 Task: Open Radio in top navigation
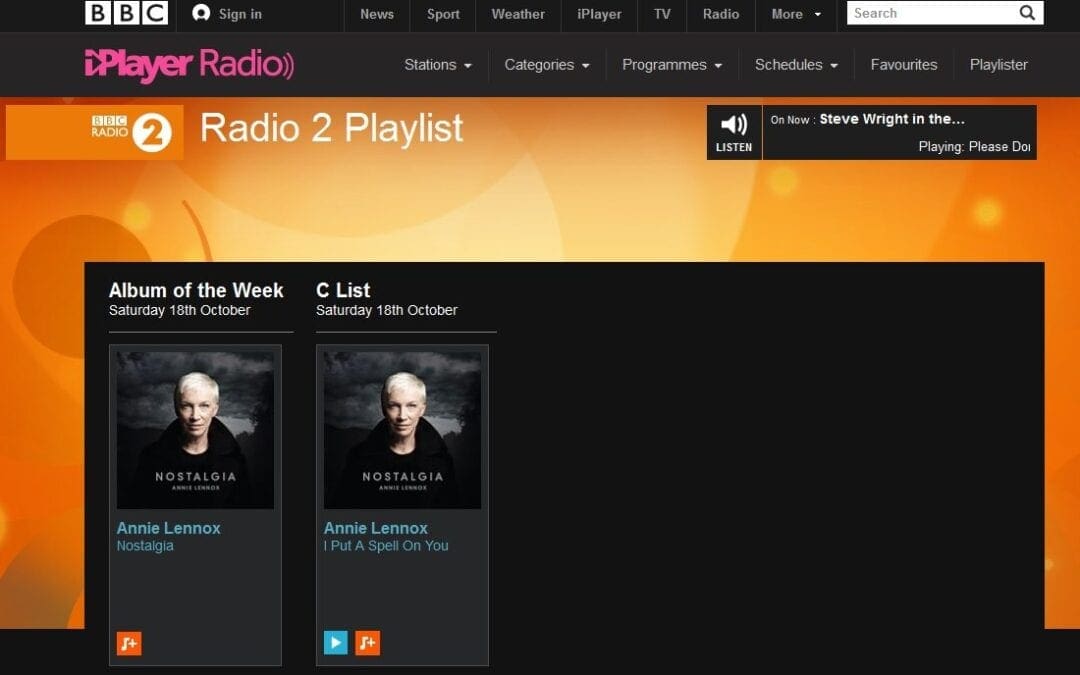click(x=720, y=14)
